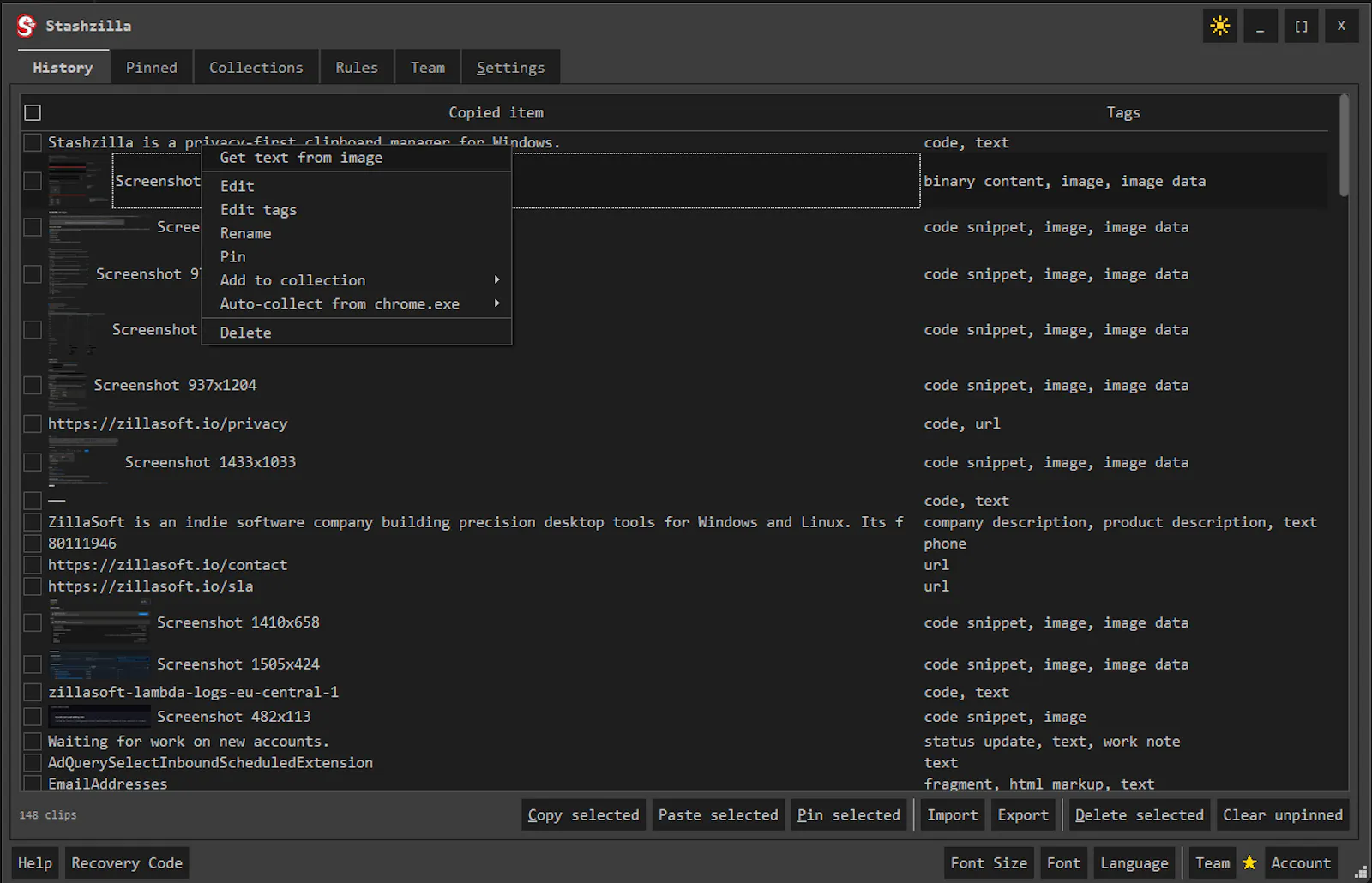
Task: Open the Language button
Action: click(1134, 863)
